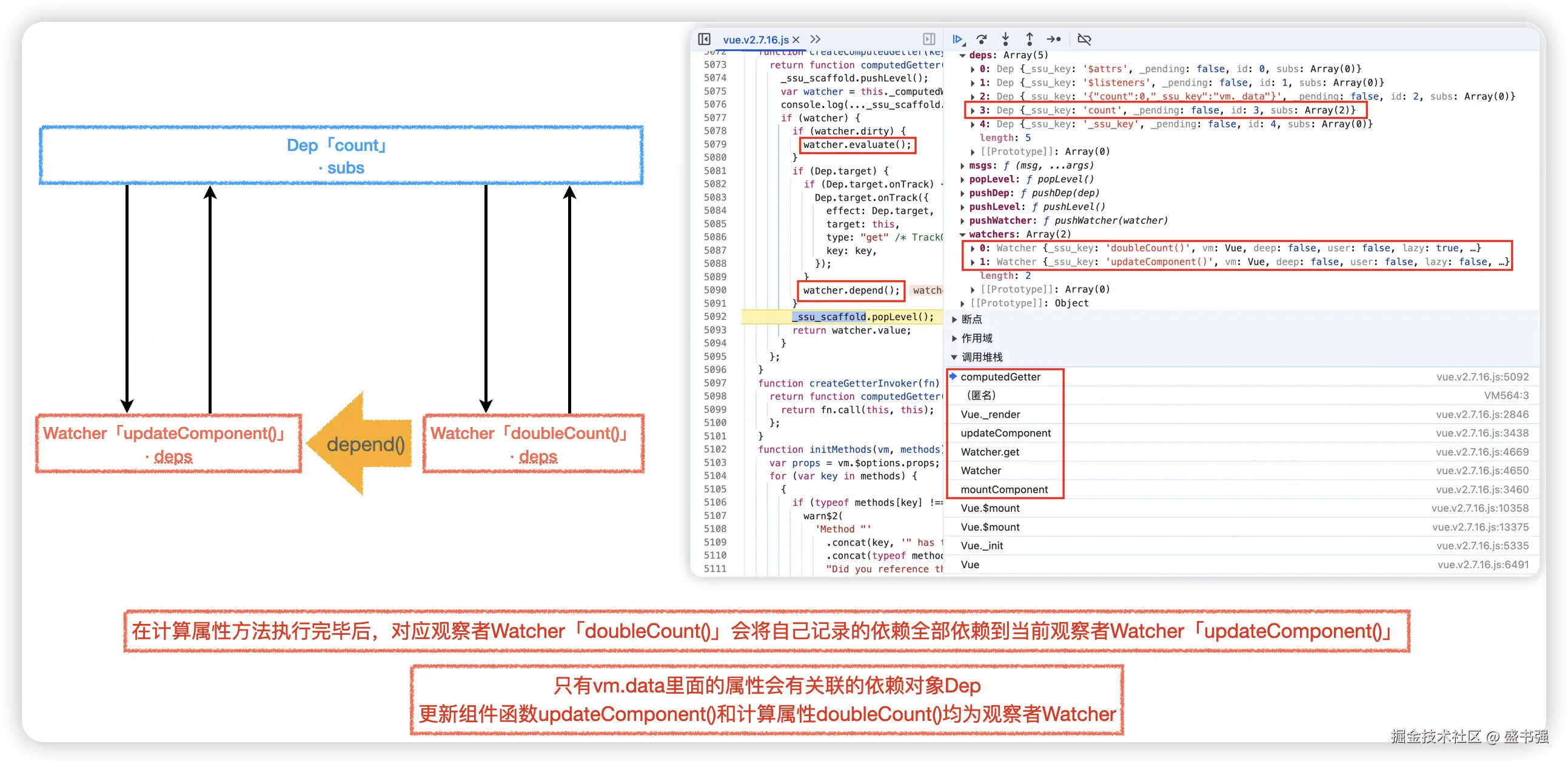Click the Step over button
Image resolution: width=1568 pixels, height=764 pixels.
coord(981,39)
